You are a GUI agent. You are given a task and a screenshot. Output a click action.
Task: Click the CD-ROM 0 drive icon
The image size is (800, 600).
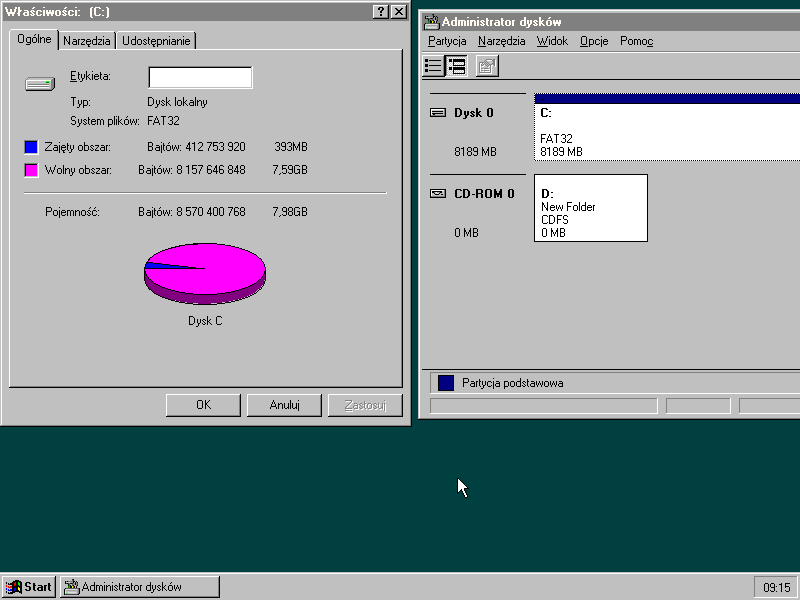tap(438, 193)
